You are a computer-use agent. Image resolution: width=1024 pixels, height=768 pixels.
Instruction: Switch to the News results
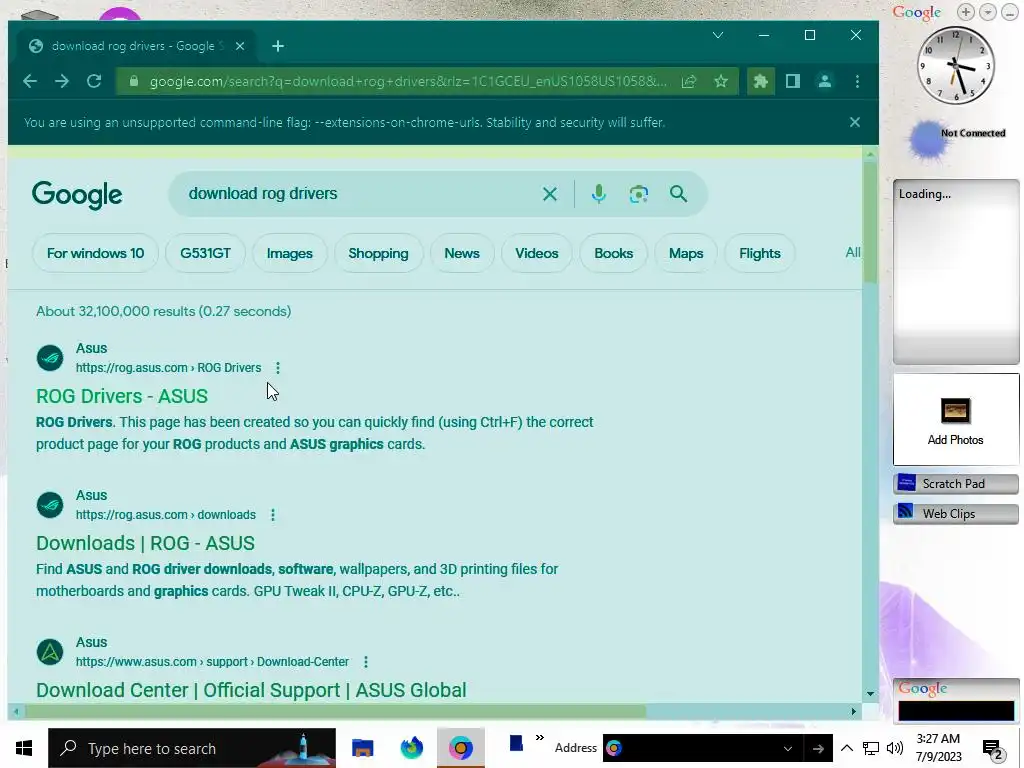[462, 253]
